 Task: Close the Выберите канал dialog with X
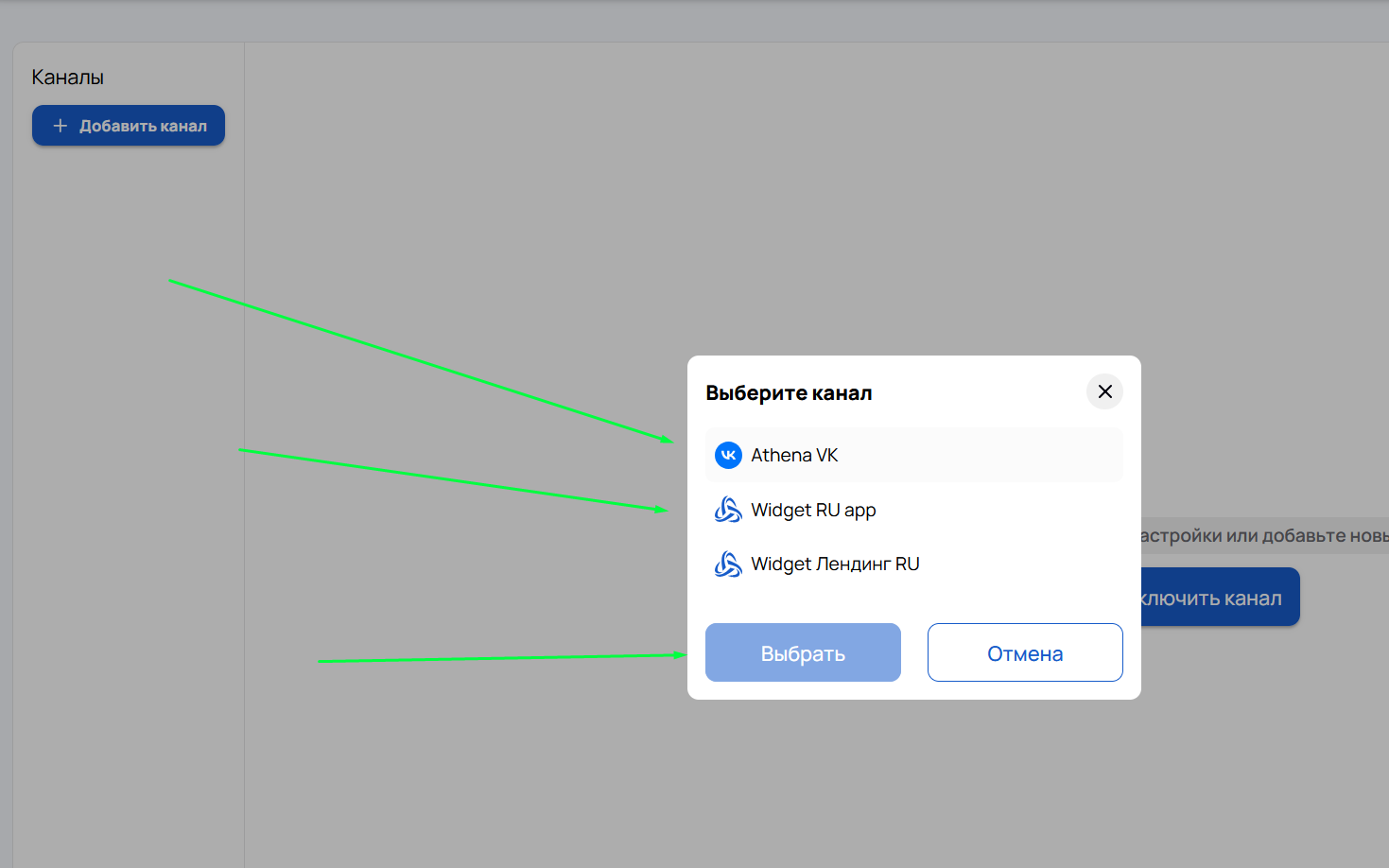point(1104,391)
